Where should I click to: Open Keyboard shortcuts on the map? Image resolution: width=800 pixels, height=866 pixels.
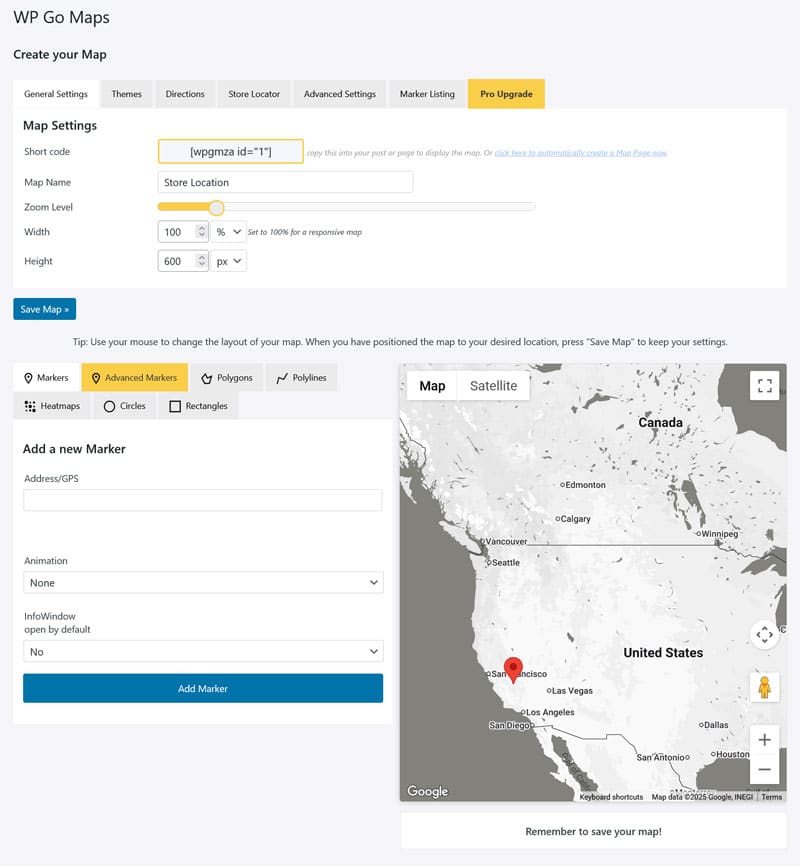click(x=611, y=797)
